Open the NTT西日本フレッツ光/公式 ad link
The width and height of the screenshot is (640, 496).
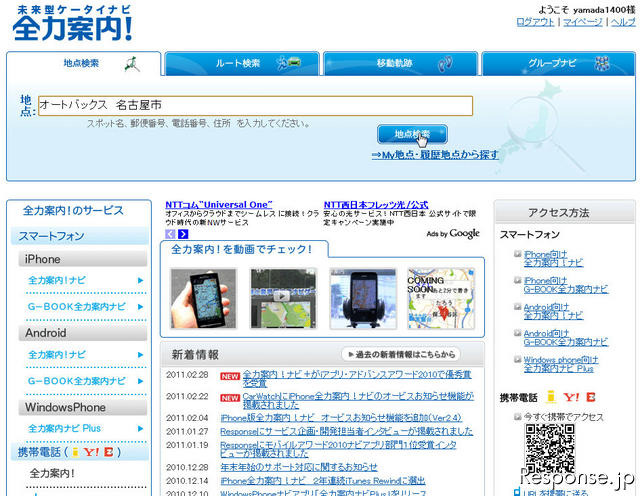click(376, 205)
